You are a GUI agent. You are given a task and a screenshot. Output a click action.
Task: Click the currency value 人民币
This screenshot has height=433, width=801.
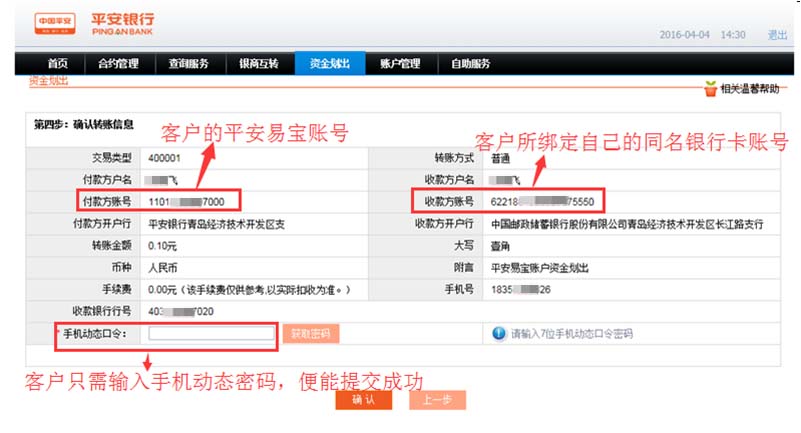[x=162, y=268]
